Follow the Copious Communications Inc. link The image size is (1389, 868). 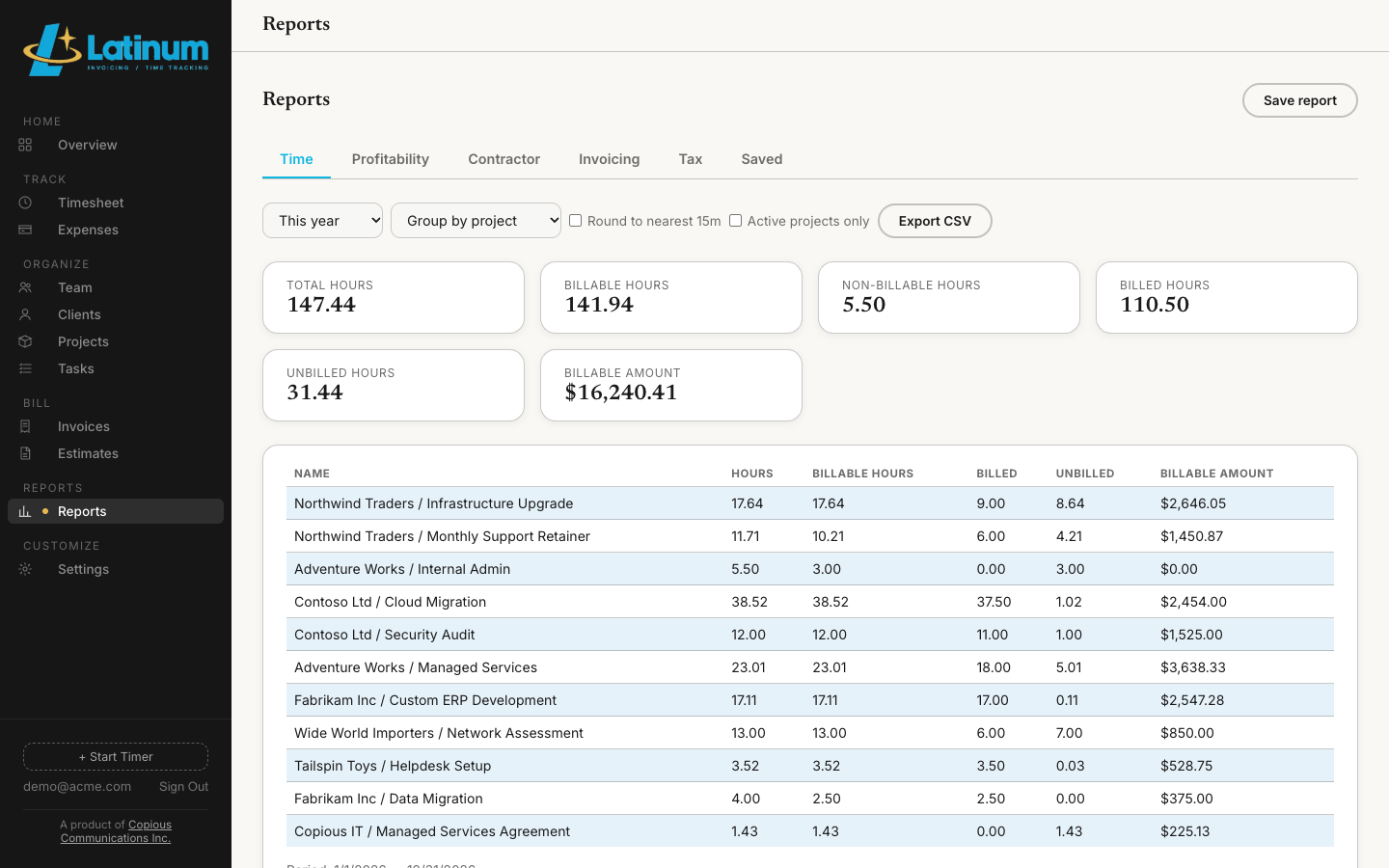pyautogui.click(x=116, y=831)
